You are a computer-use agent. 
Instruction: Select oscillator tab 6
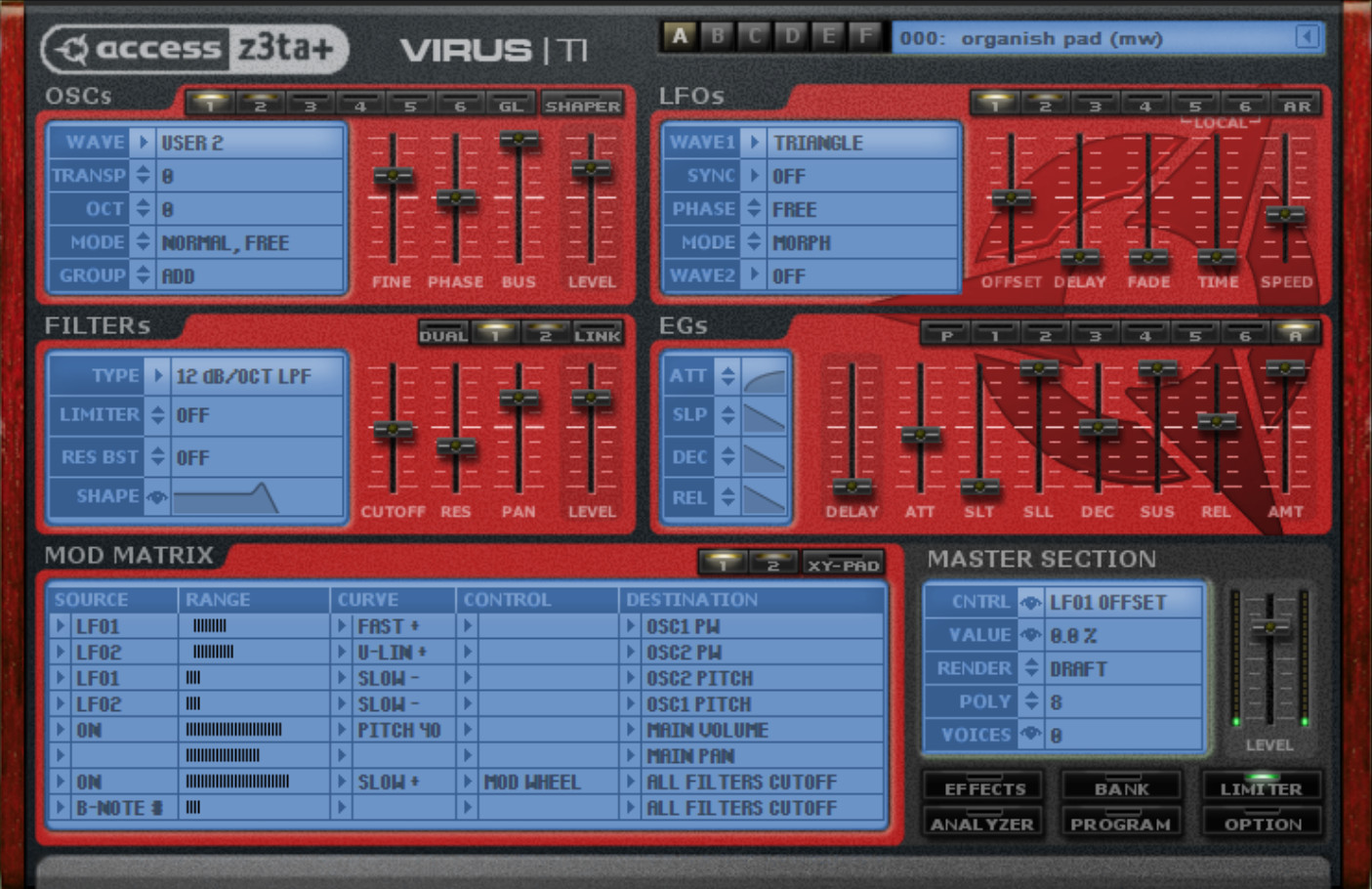[460, 105]
